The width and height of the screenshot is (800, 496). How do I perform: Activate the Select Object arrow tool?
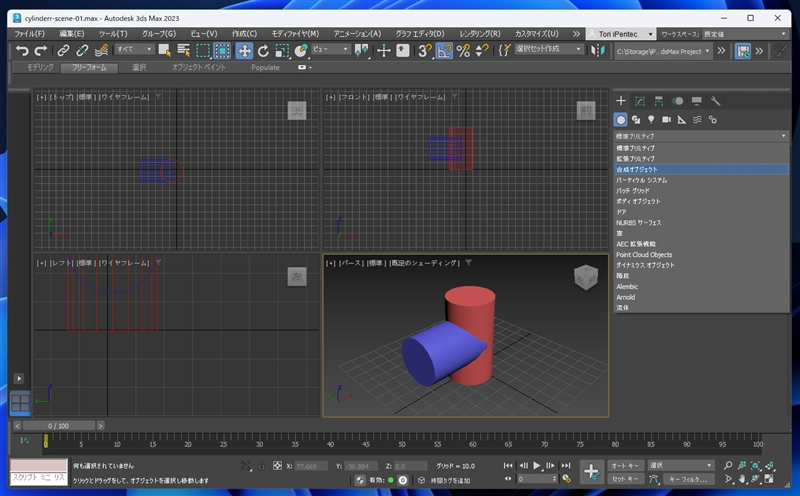coord(164,51)
